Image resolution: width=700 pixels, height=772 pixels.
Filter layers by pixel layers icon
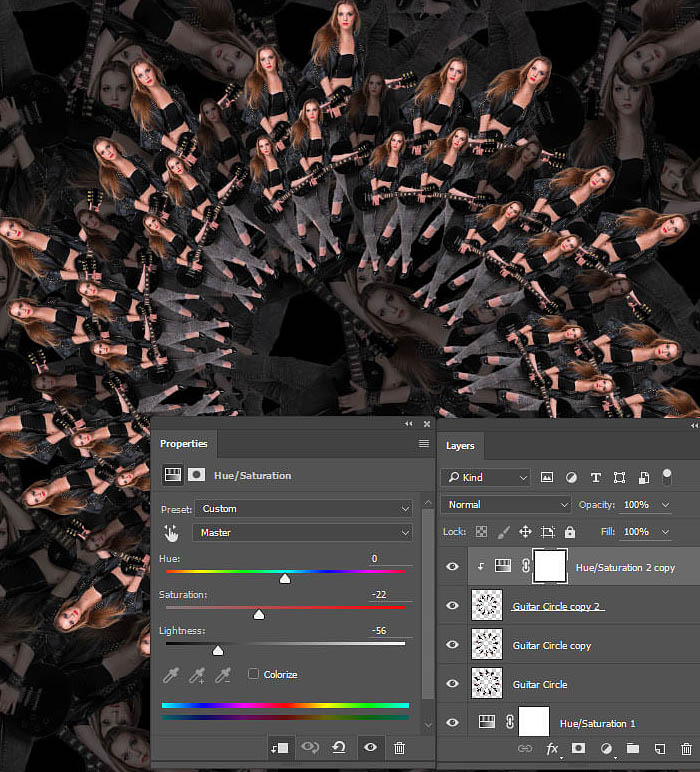(547, 477)
